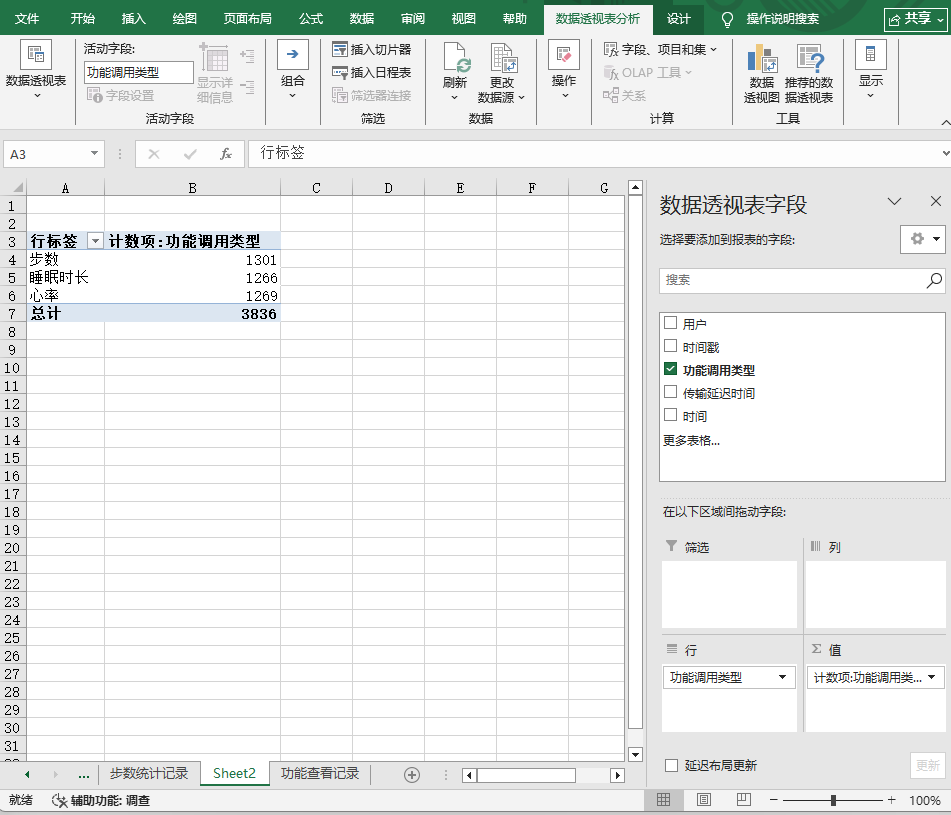The image size is (951, 815).
Task: Click the 显示 icon
Action: click(870, 54)
